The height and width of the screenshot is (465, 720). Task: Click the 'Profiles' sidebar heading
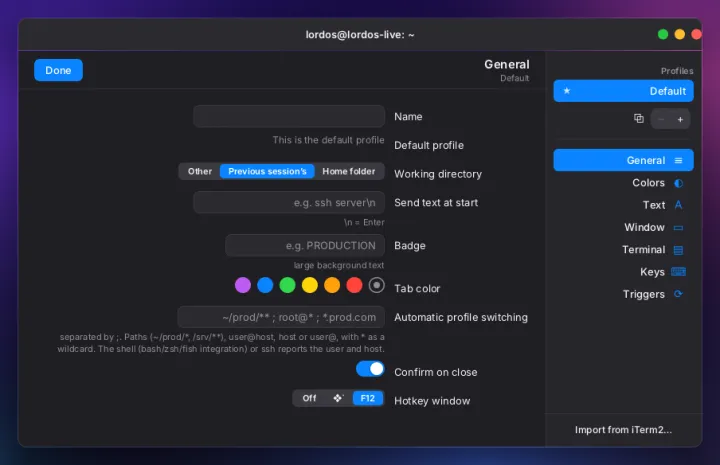(x=677, y=71)
